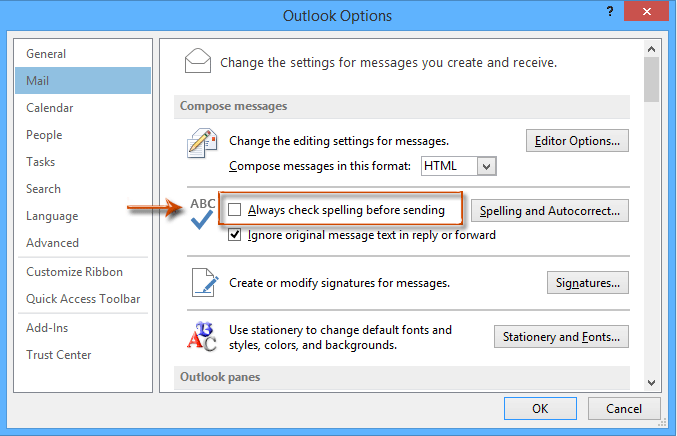The height and width of the screenshot is (436, 677).
Task: Open Spelling and Autocorrect settings
Action: [x=550, y=211]
